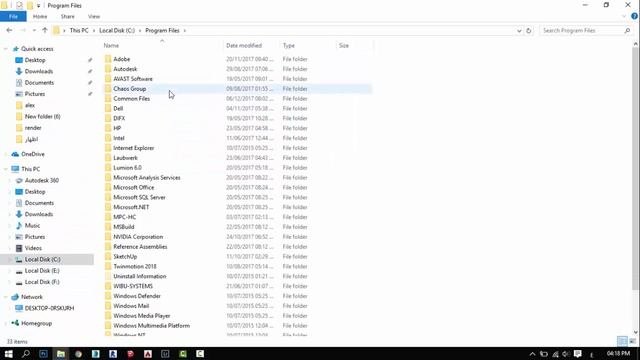
Task: Click This PC in the address breadcrumb
Action: (x=79, y=31)
